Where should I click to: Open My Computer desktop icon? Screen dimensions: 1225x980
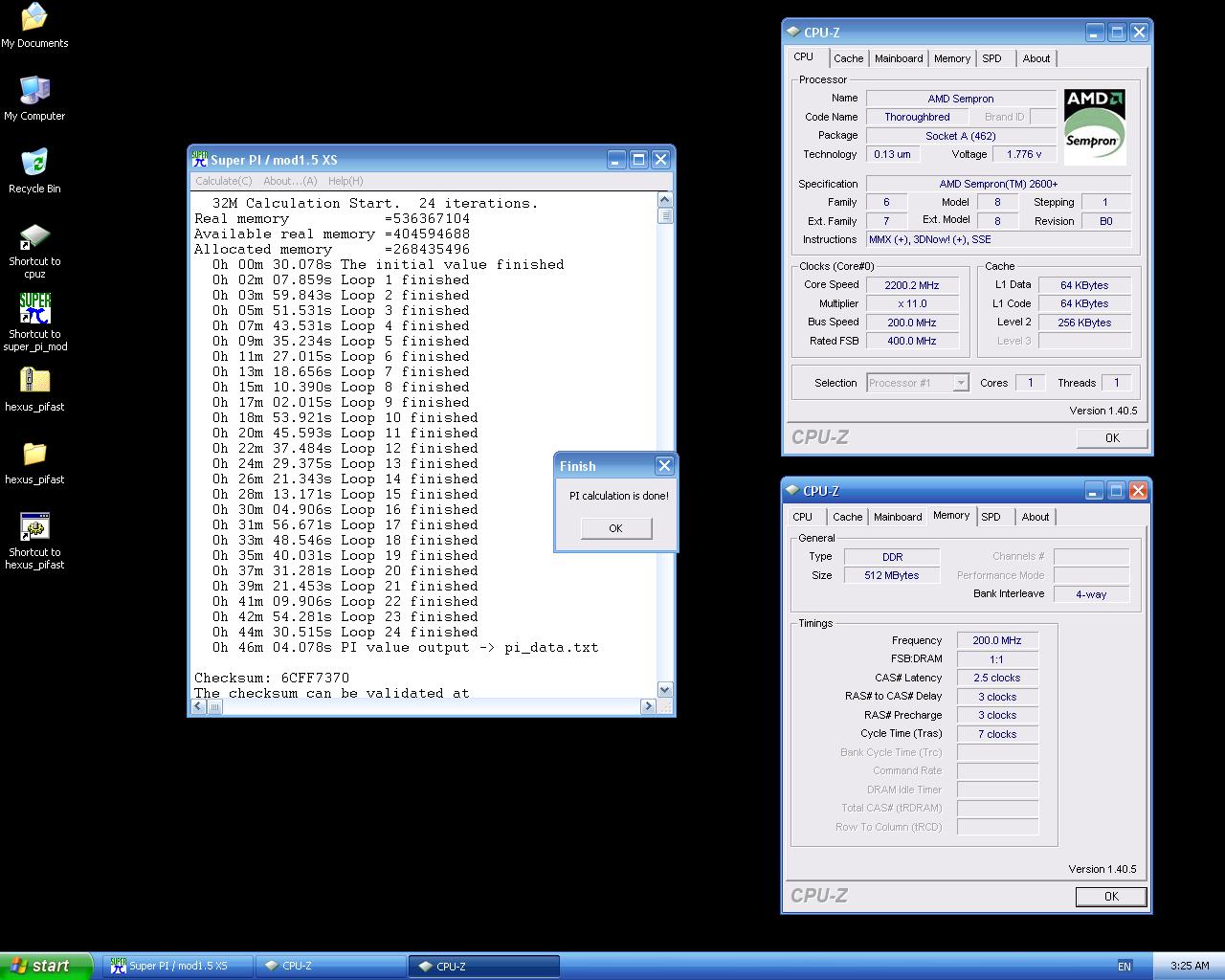tap(34, 99)
